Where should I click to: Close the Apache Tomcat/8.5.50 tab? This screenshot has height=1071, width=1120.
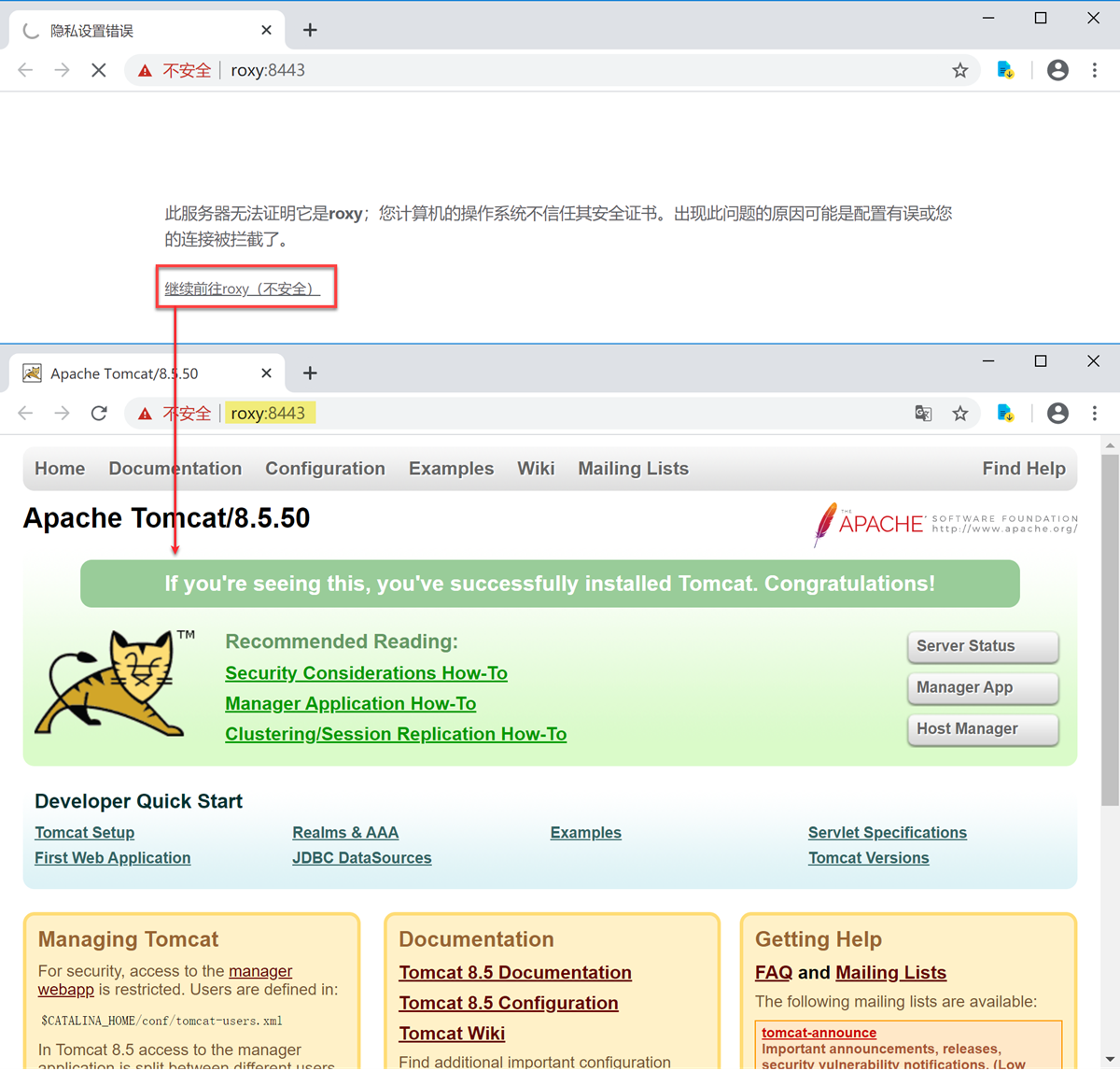point(266,373)
